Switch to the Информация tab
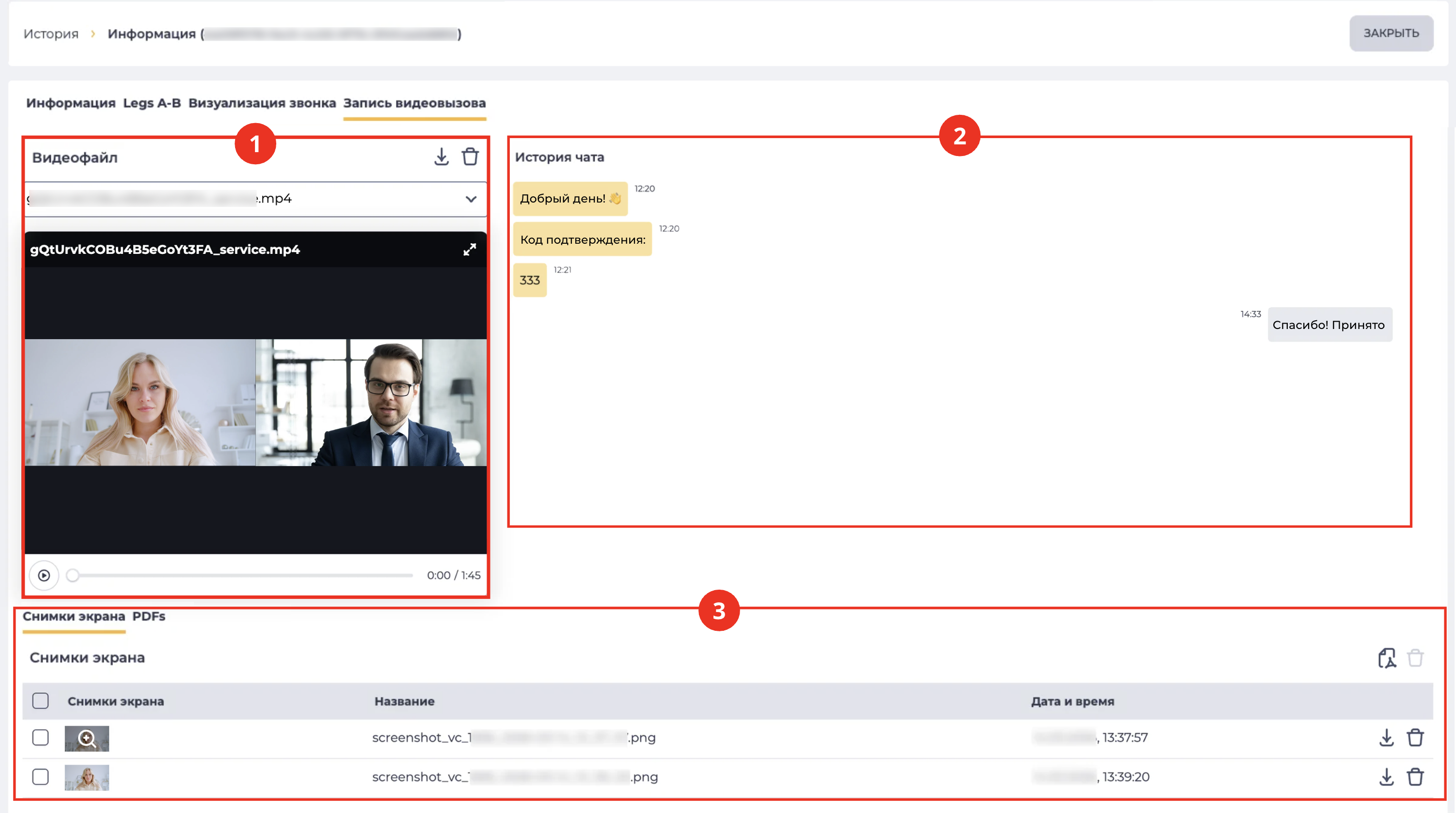The height and width of the screenshot is (813, 1456). (x=71, y=103)
